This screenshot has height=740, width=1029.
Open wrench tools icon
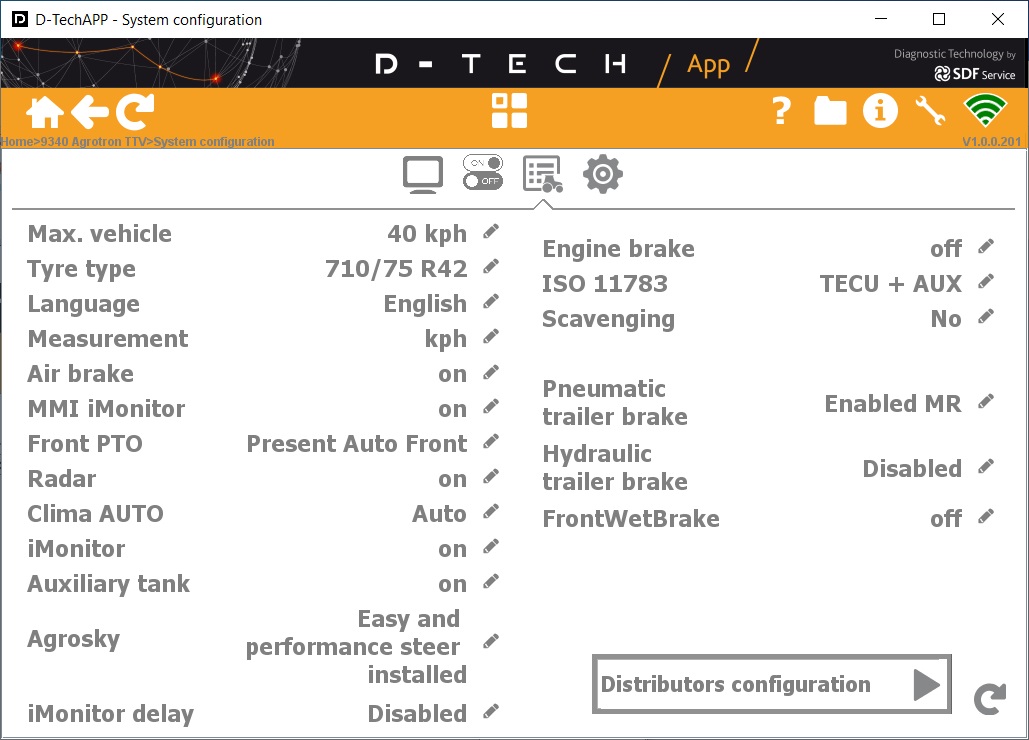pos(931,110)
